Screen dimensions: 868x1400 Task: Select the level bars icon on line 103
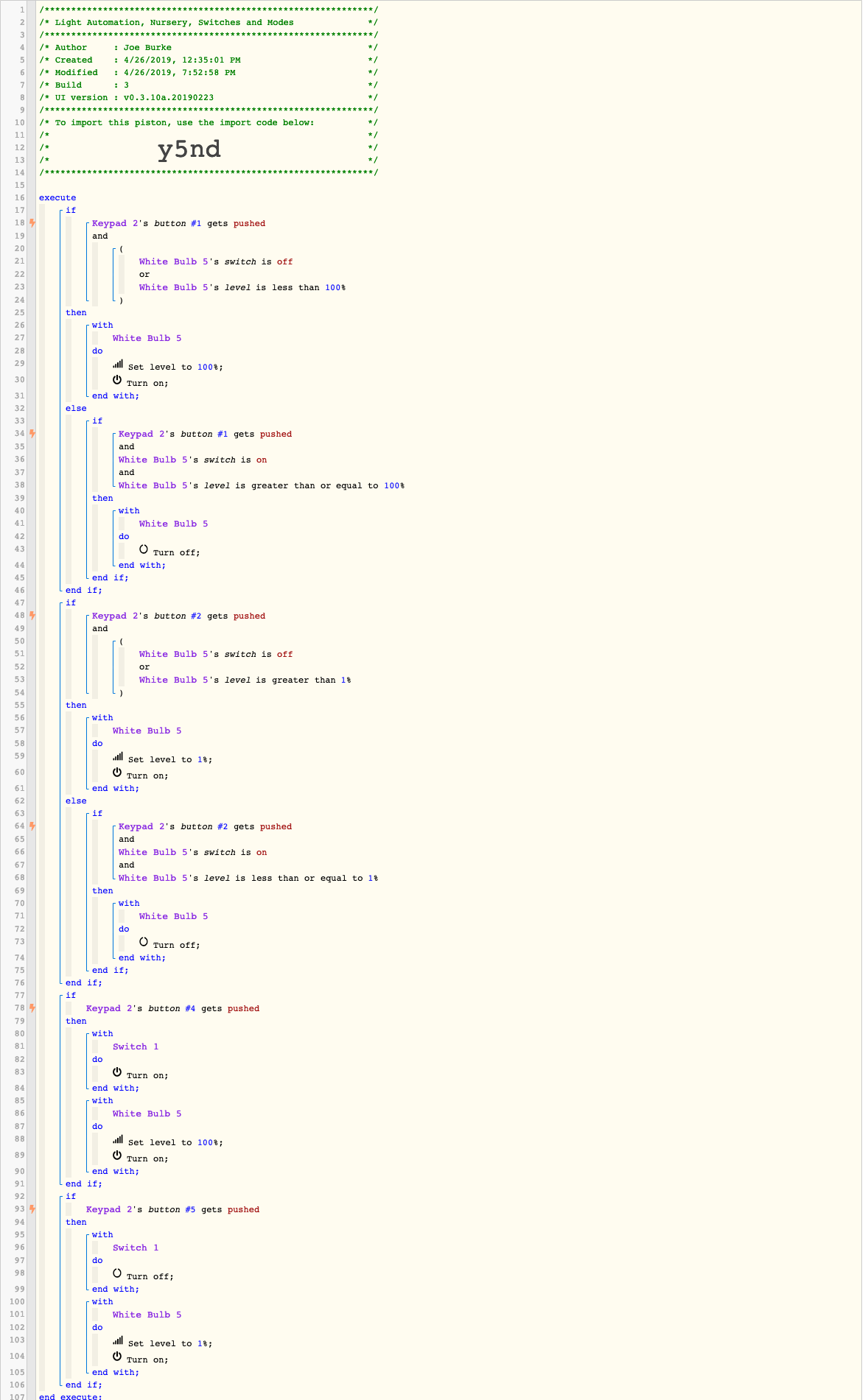118,1341
